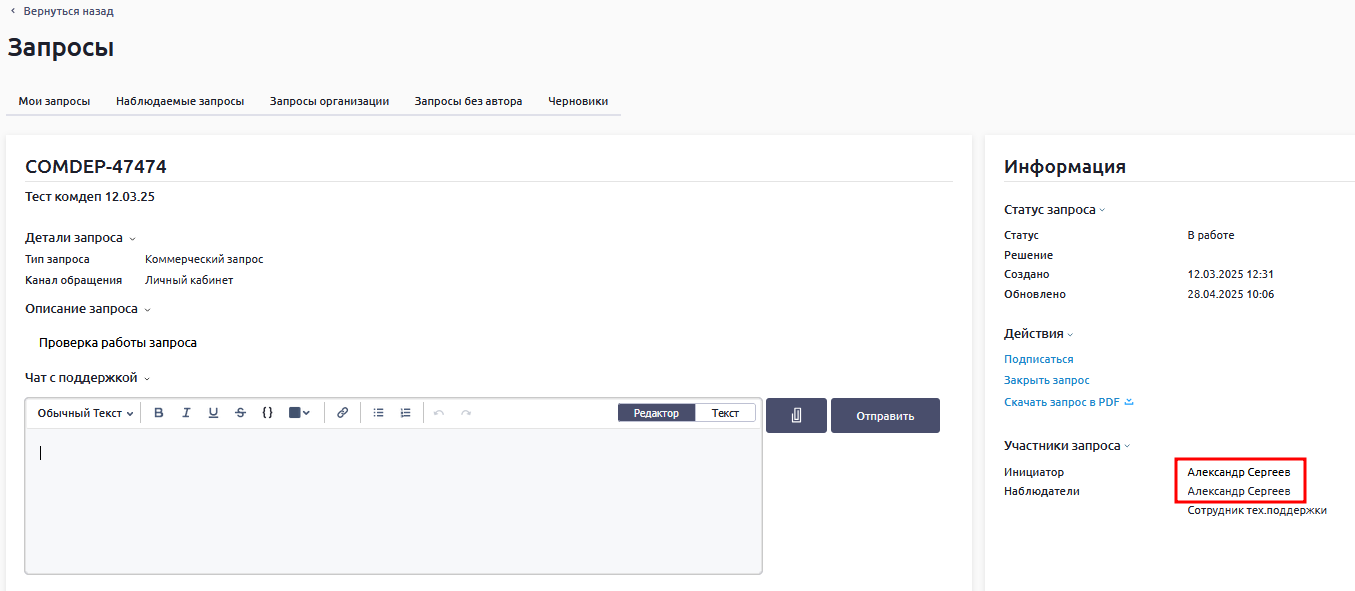1355x591 pixels.
Task: Insert a link with chain icon
Action: [342, 413]
